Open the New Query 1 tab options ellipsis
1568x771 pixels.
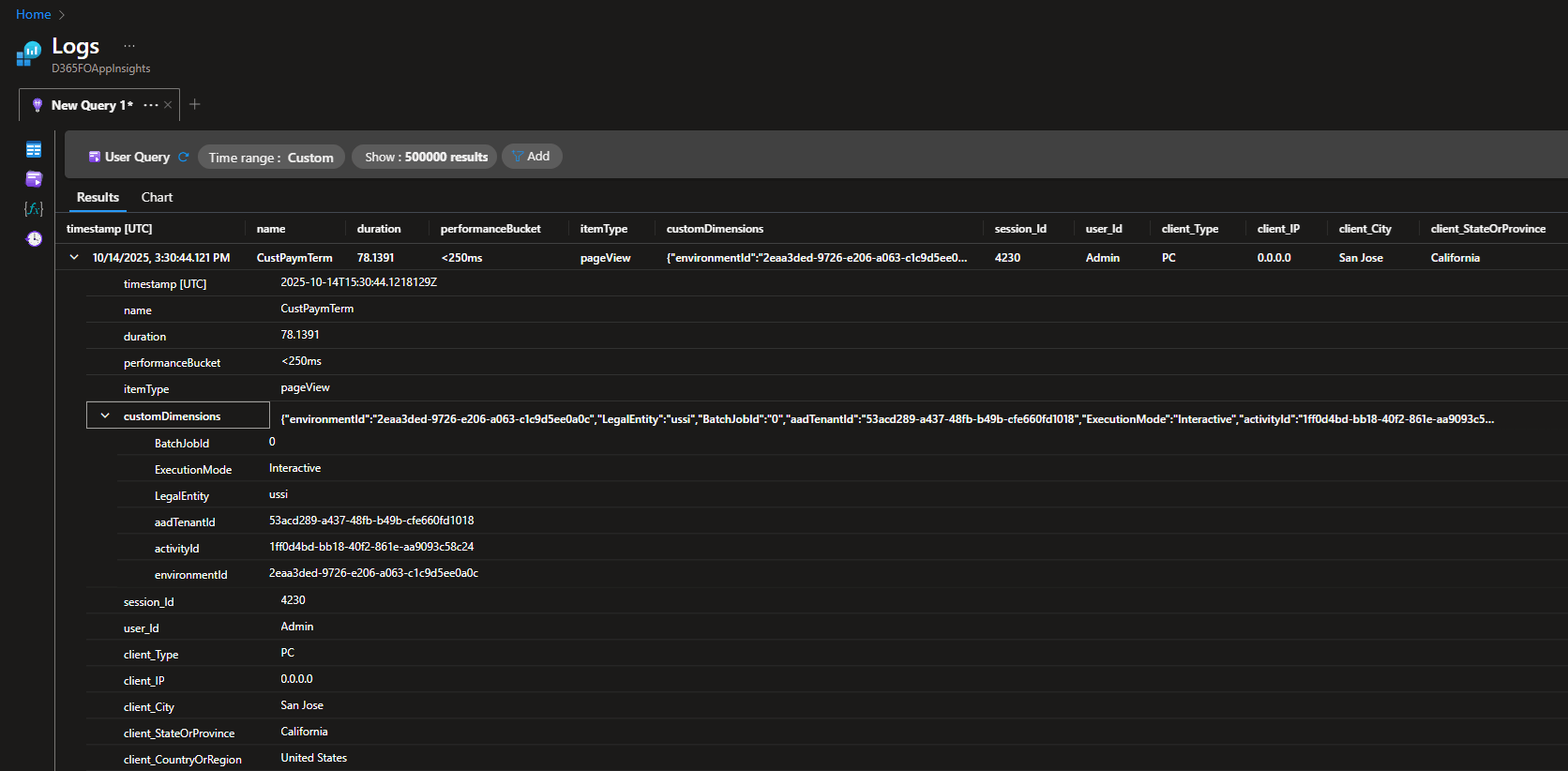coord(150,105)
